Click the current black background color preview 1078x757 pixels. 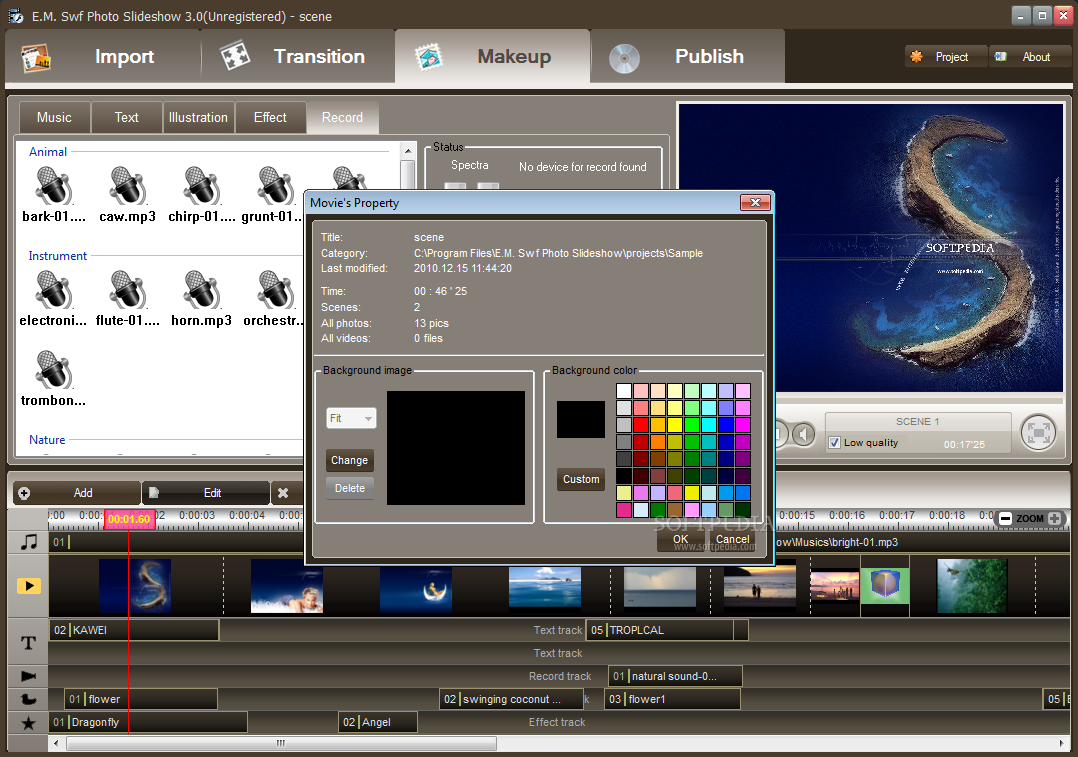(581, 419)
